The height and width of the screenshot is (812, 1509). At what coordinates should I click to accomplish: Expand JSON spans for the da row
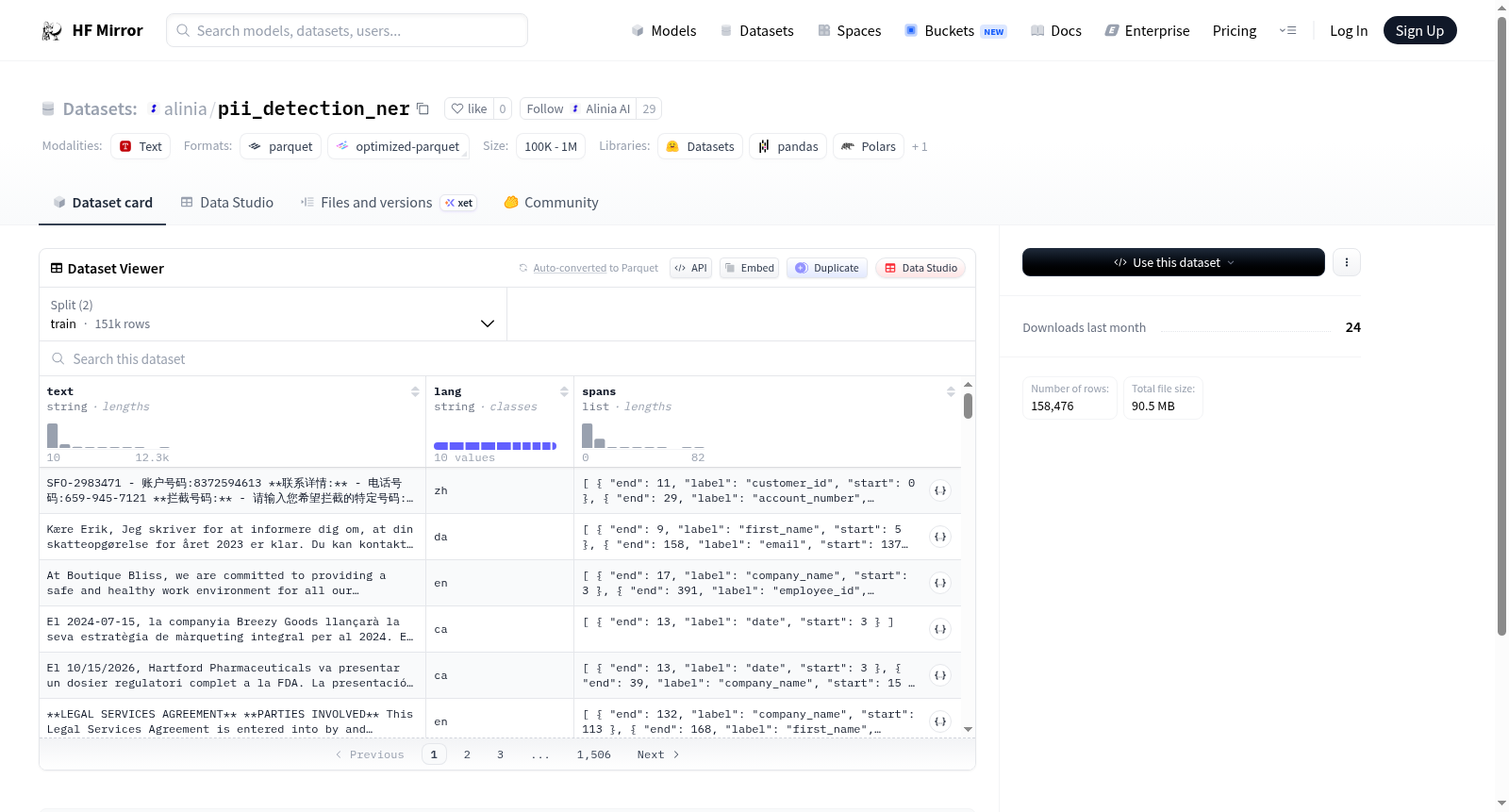click(940, 537)
